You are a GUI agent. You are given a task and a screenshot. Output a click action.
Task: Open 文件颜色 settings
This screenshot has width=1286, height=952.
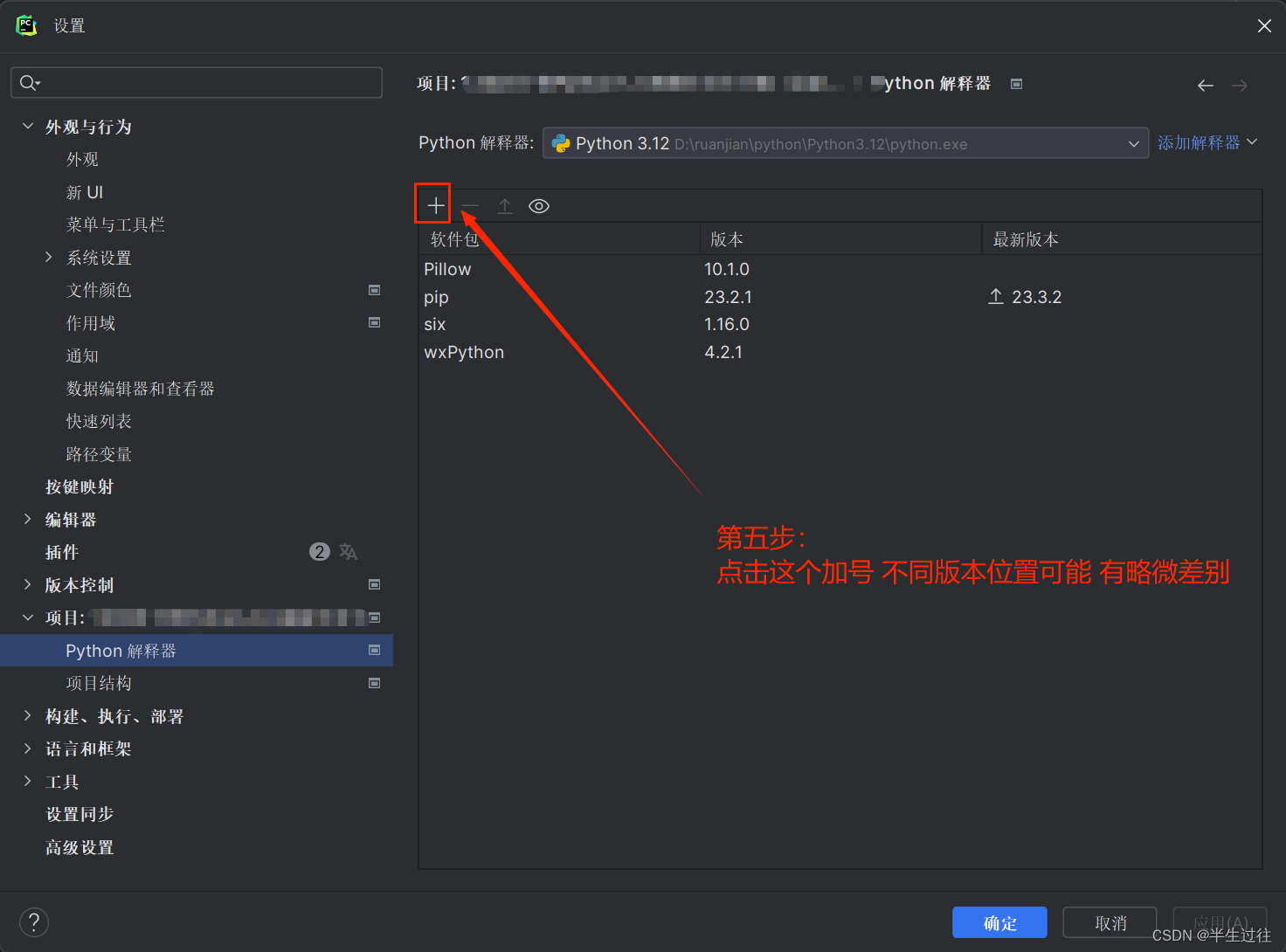pos(99,290)
